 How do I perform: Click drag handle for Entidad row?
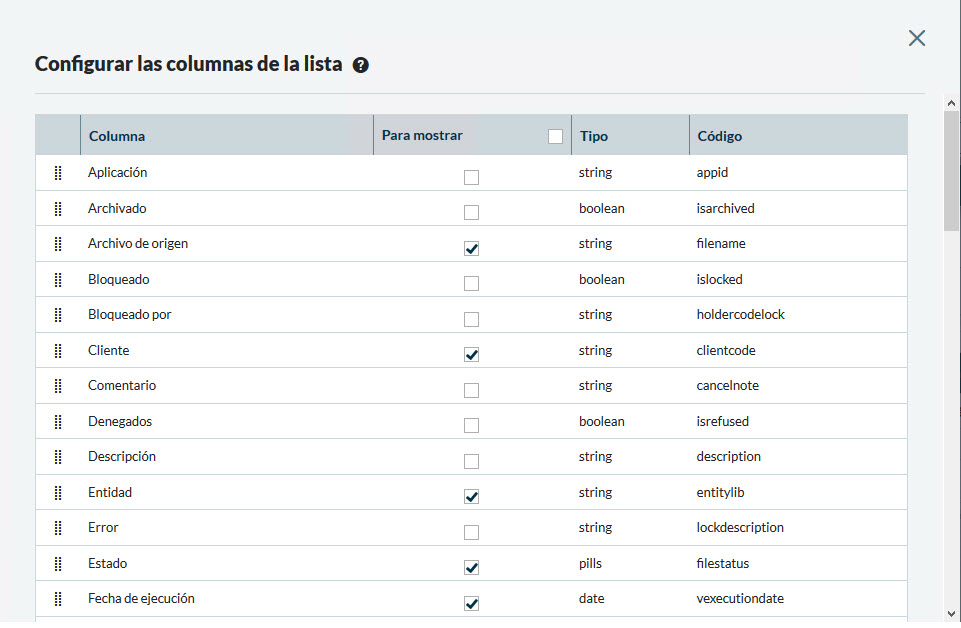click(58, 493)
